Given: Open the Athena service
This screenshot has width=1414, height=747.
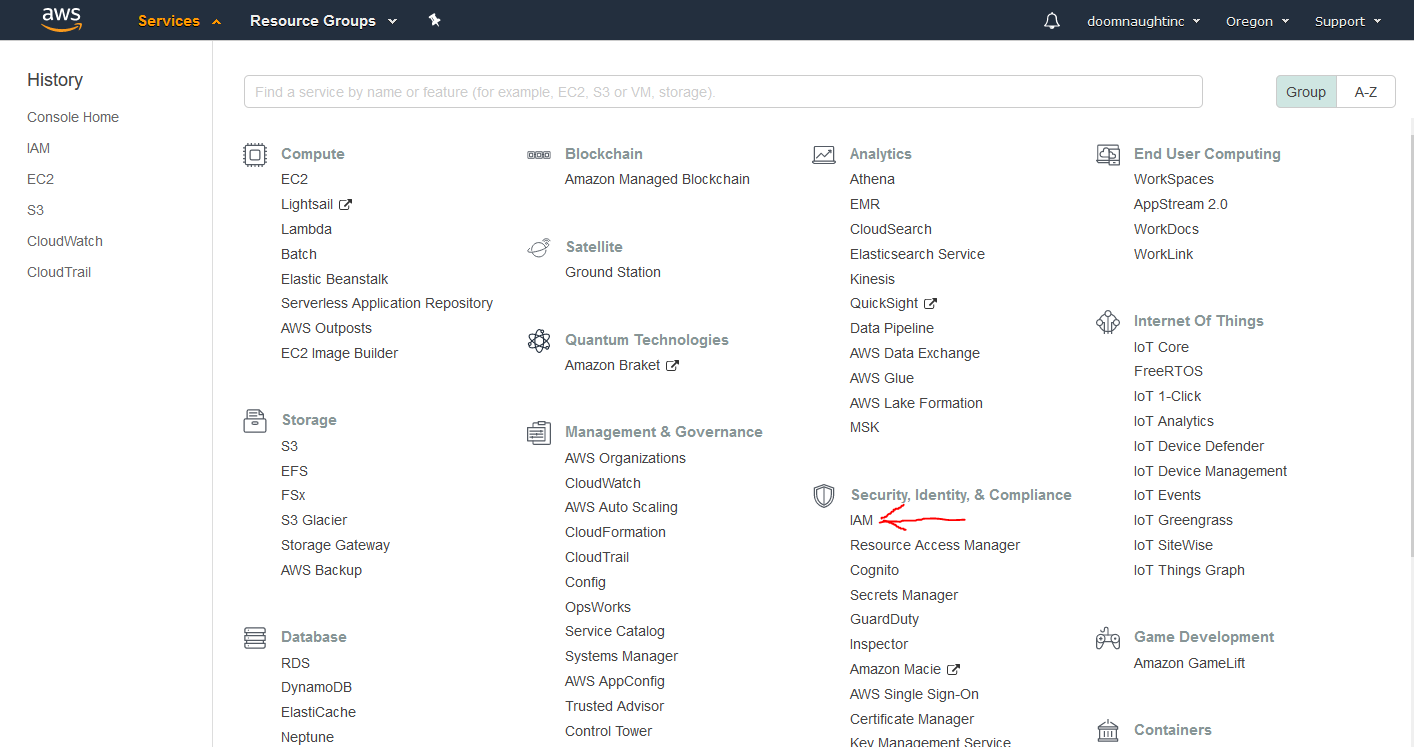Looking at the screenshot, I should tap(872, 179).
